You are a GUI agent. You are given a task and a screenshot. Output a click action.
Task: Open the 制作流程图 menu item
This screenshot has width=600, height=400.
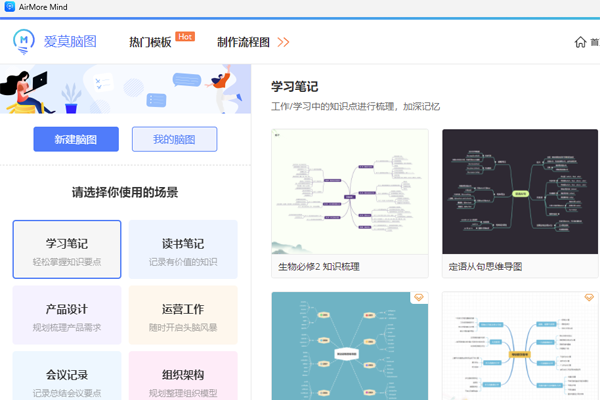tap(243, 42)
